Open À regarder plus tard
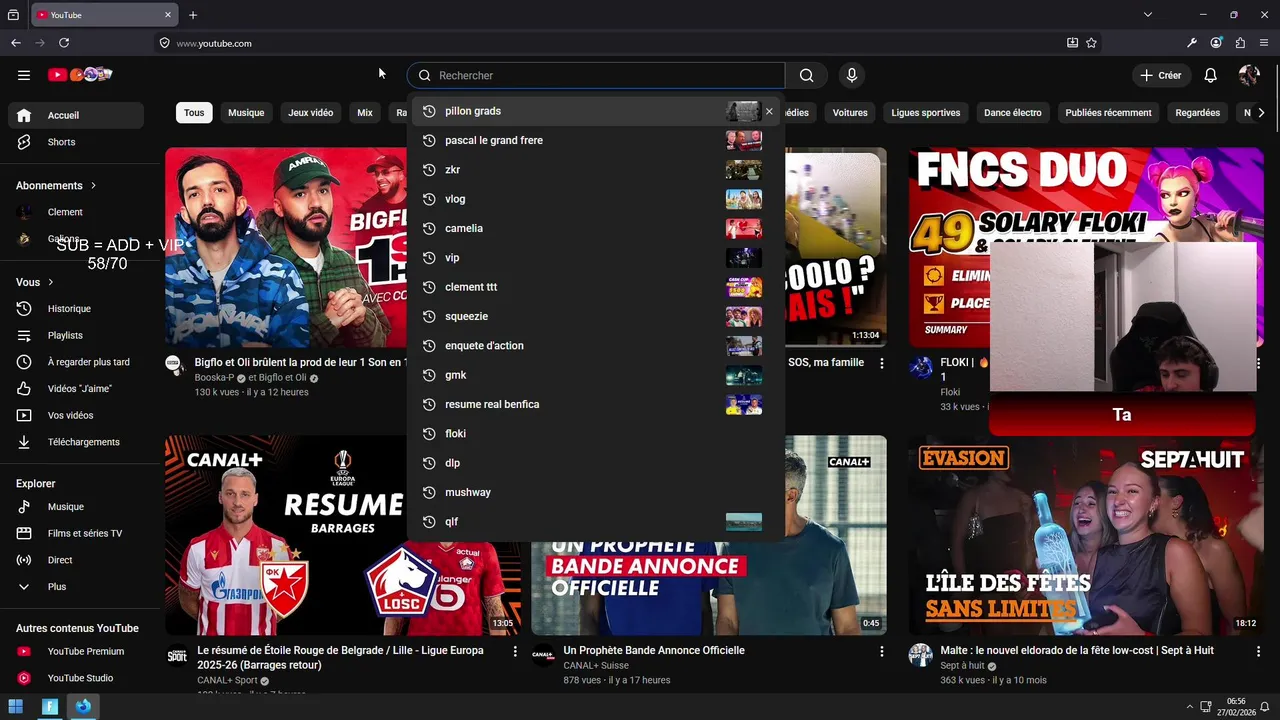 coord(76,362)
